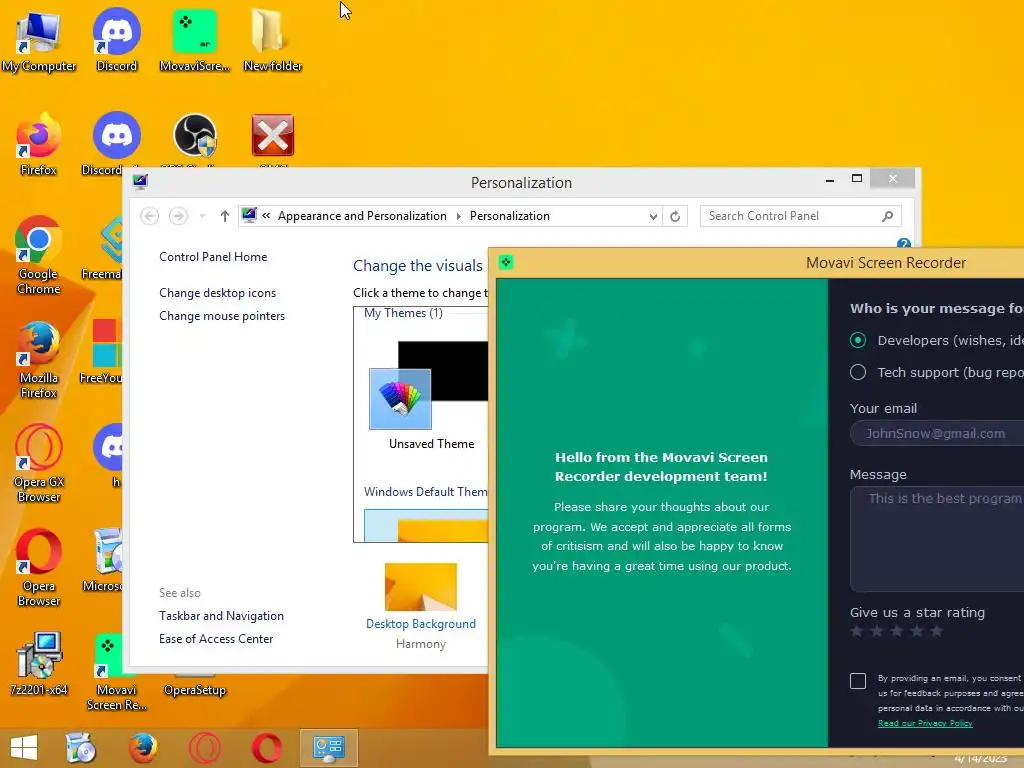Open the Desktop Background link

coord(421,624)
